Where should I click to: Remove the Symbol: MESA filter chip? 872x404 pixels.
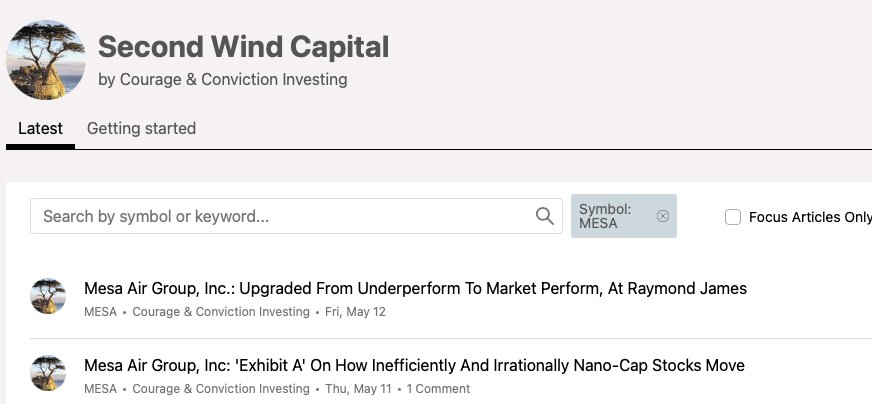pos(662,216)
